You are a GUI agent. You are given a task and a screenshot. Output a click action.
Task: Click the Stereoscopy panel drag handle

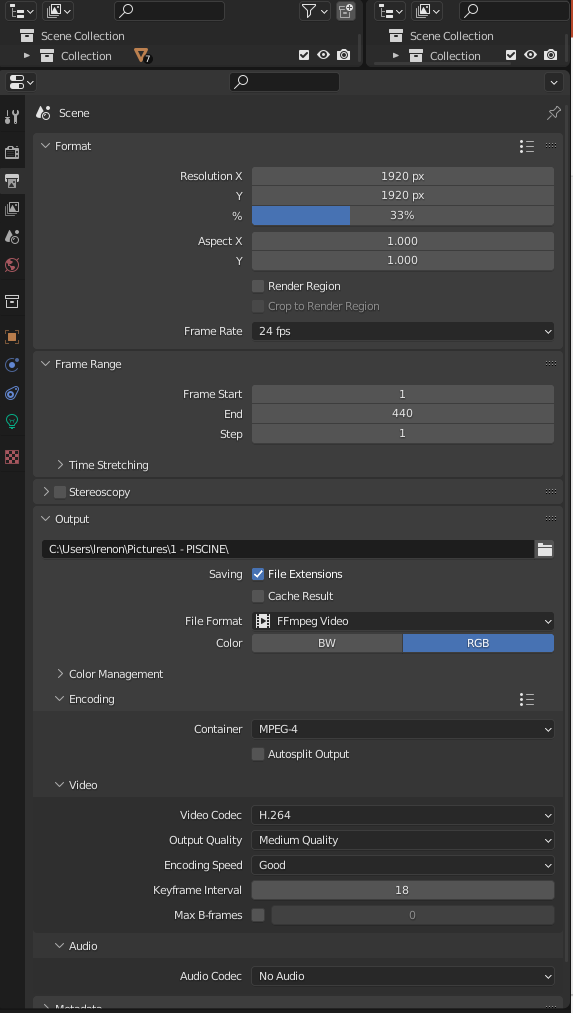pyautogui.click(x=551, y=492)
